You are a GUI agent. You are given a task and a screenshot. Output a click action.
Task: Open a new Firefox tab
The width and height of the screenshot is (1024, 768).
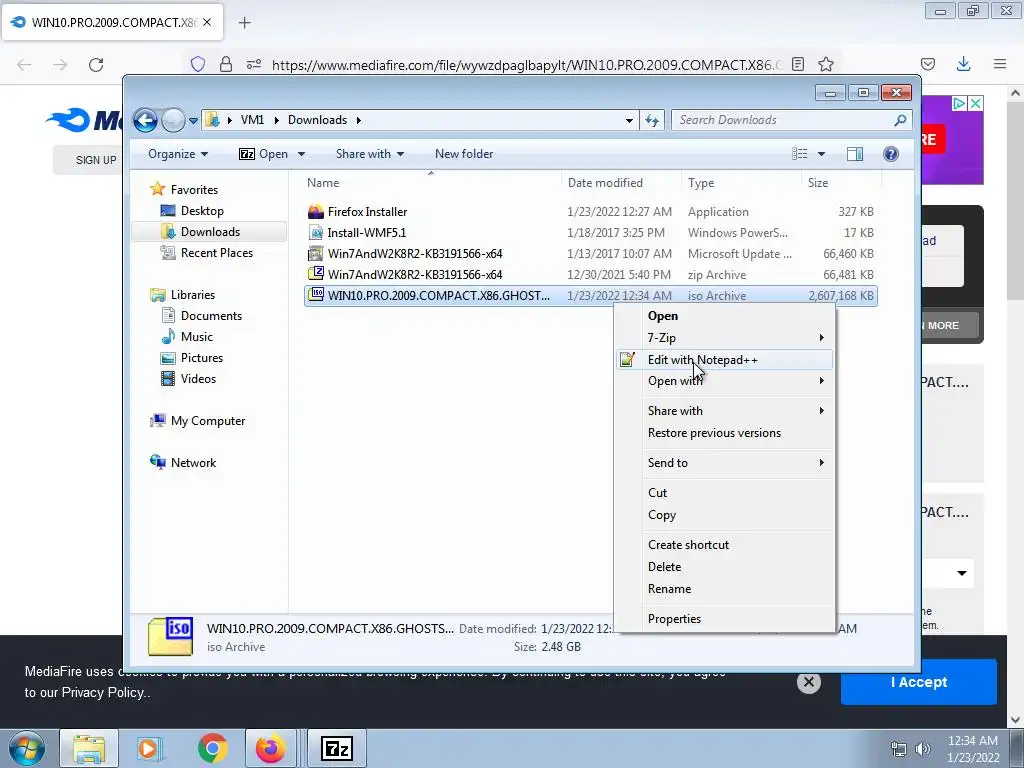coord(244,23)
